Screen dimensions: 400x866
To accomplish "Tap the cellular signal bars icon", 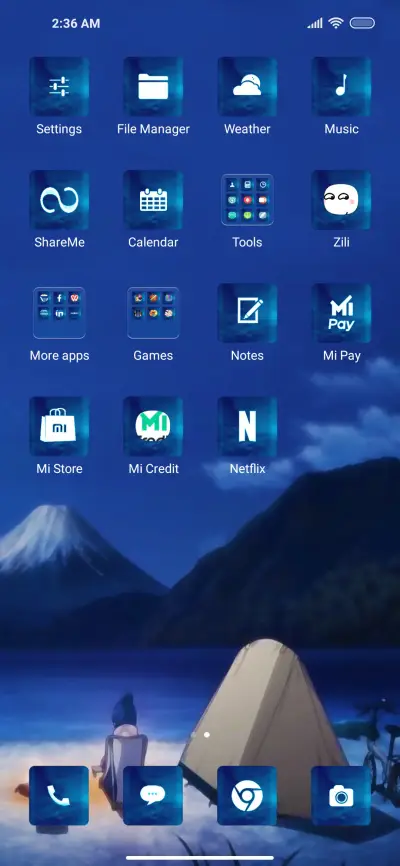I will tap(315, 23).
